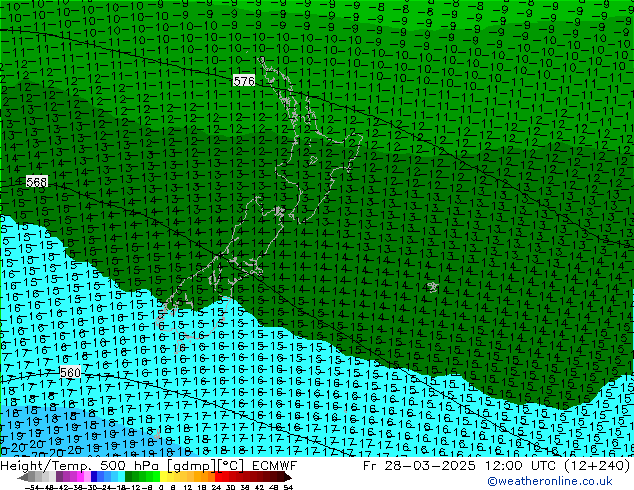Viewport: 634px width, 490px height.
Task: Click the "Fr 28-03-2025 12:00 UTC" date text
Action: tap(462, 466)
